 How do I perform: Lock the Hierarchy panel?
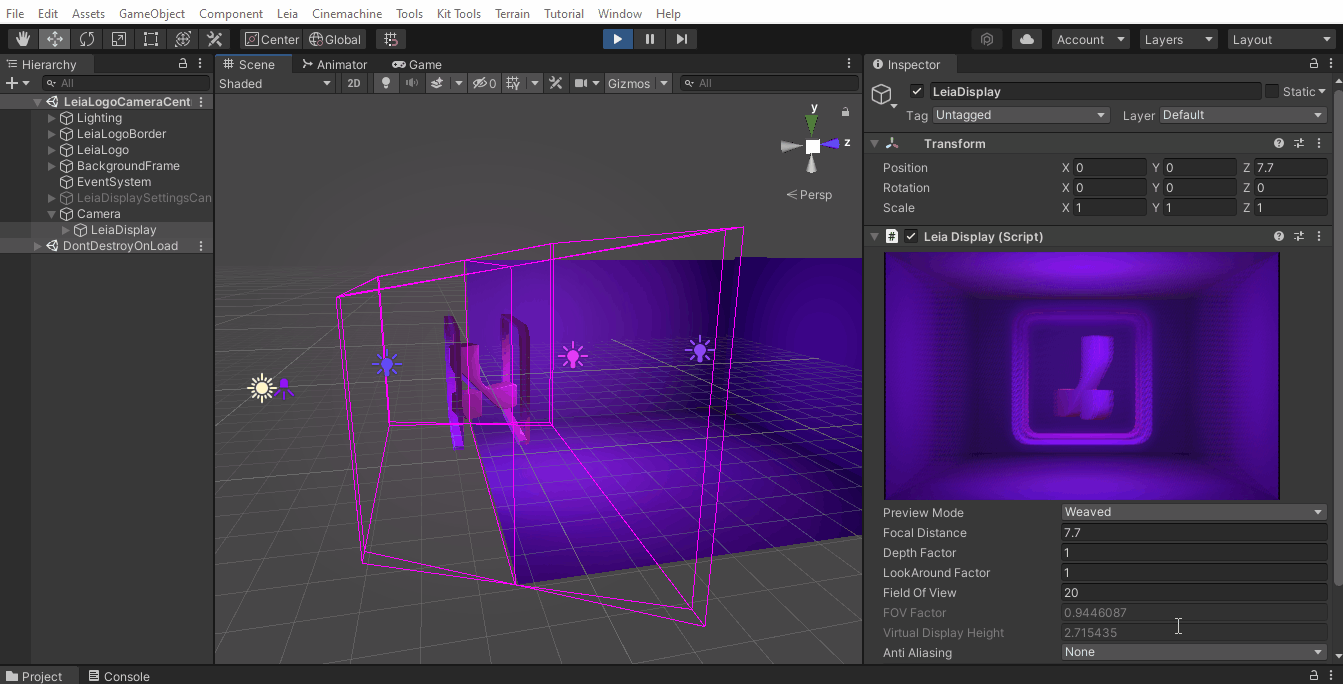pos(182,63)
